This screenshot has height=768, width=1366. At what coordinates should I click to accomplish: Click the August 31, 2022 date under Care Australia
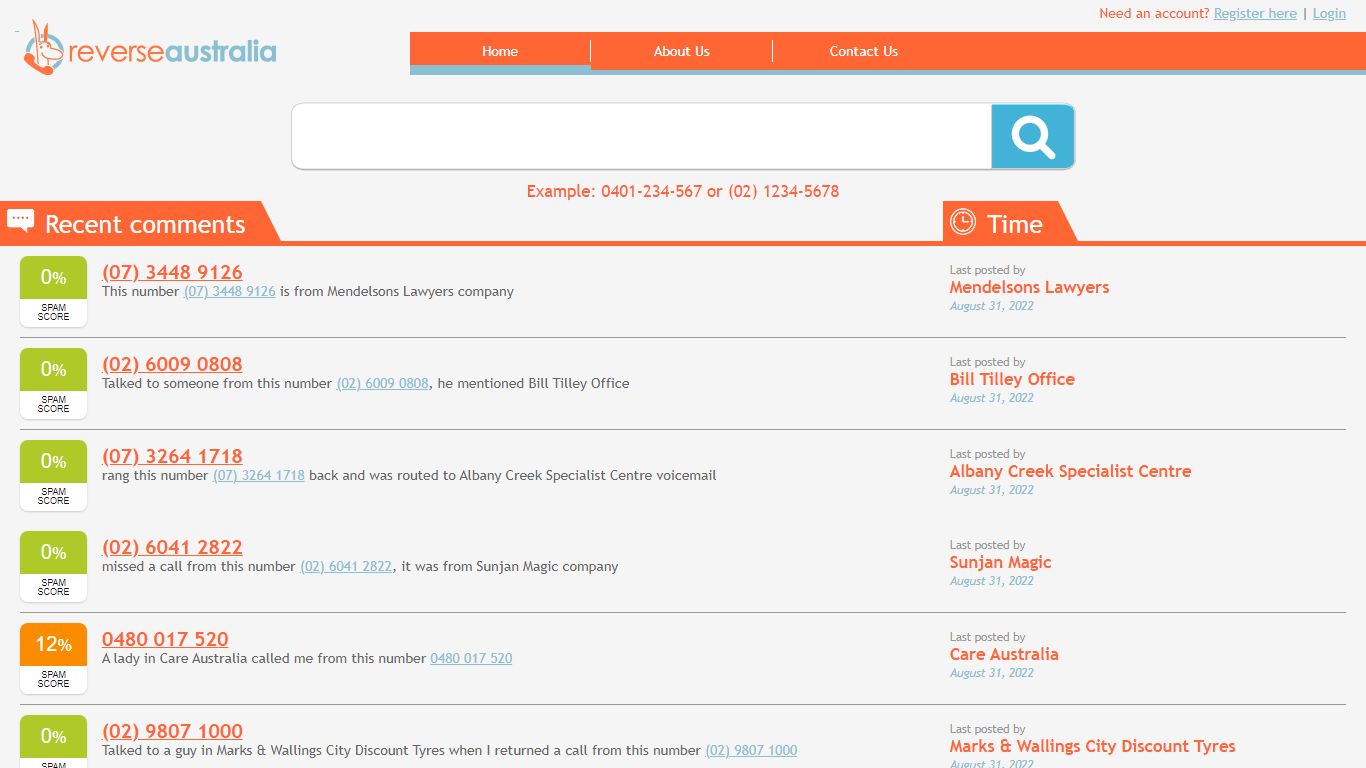(992, 673)
